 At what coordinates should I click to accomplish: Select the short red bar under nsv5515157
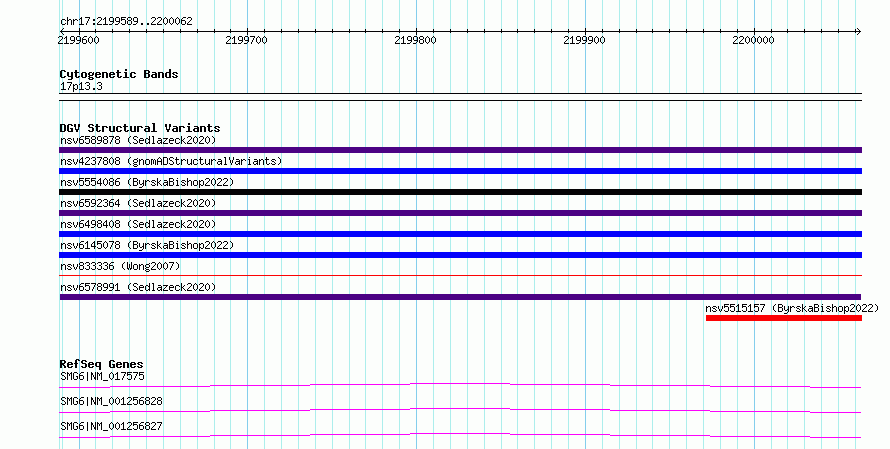[784, 318]
